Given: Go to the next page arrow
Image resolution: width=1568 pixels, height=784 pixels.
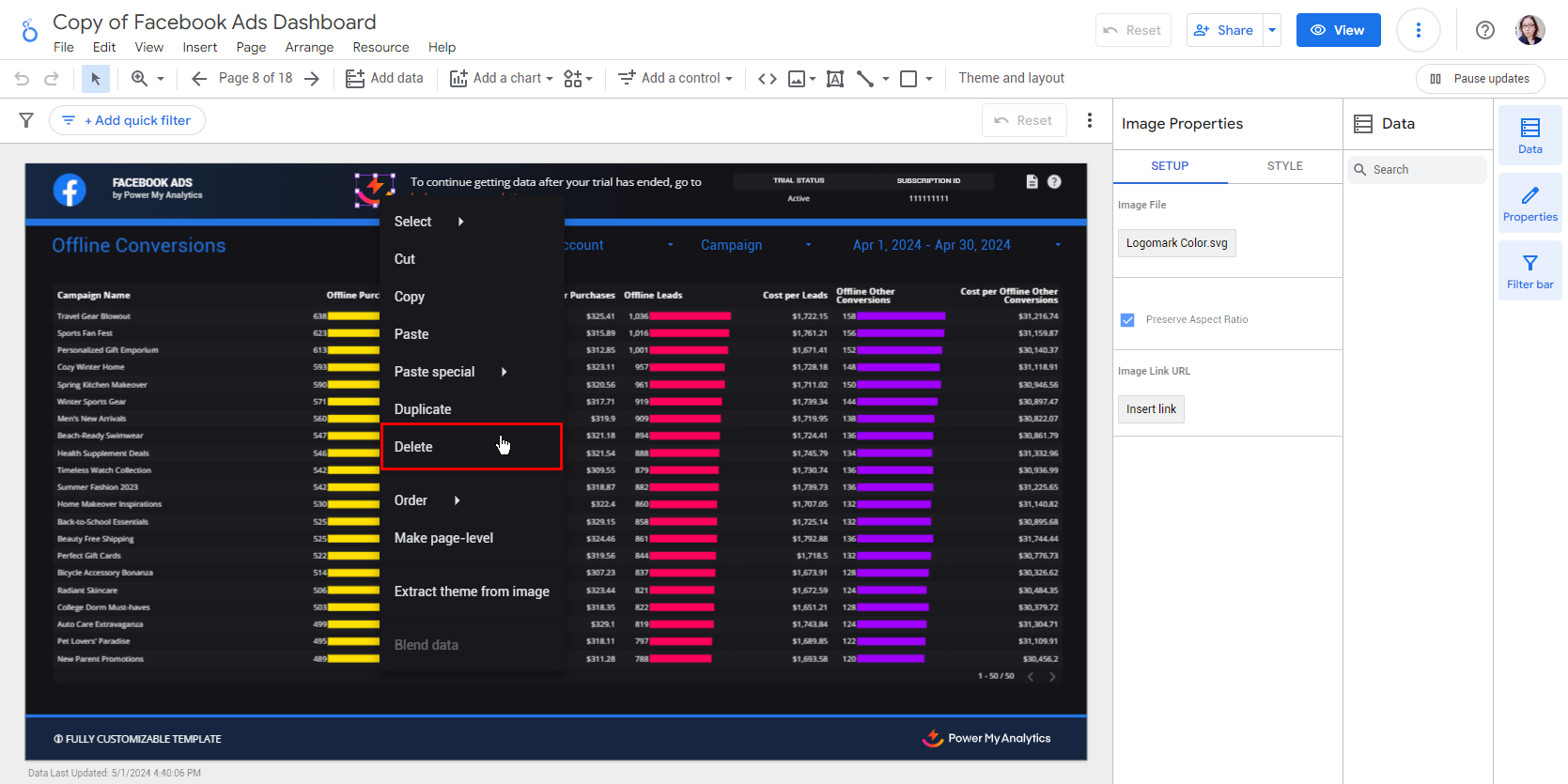Looking at the screenshot, I should pyautogui.click(x=312, y=79).
